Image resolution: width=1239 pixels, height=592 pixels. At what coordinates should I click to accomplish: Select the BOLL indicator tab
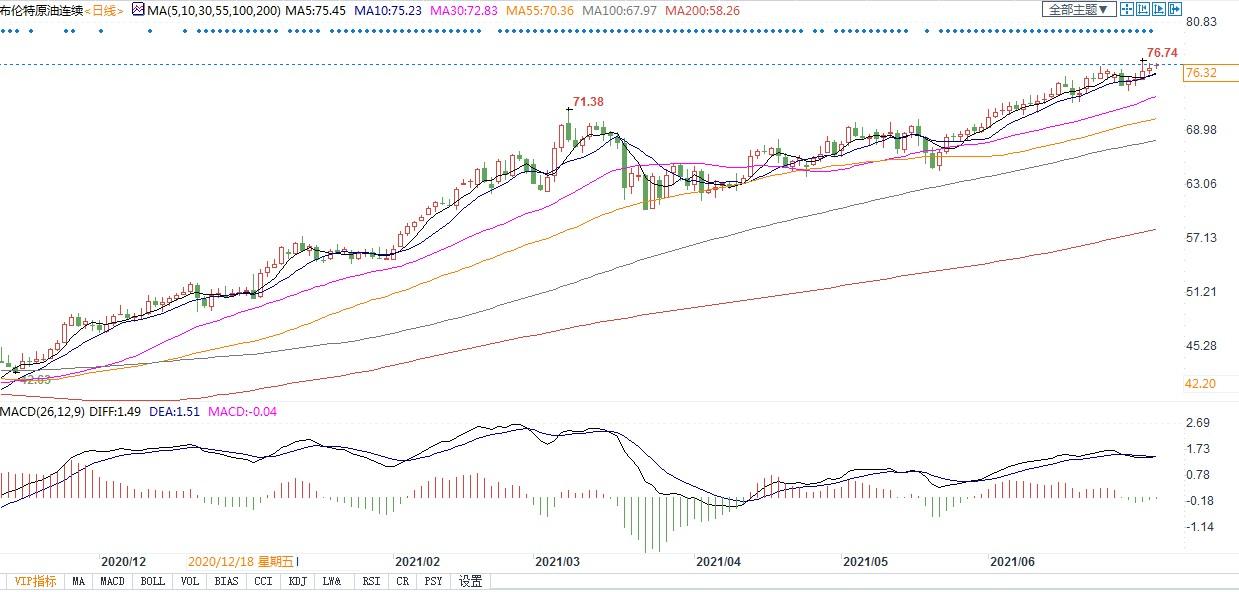coord(152,581)
